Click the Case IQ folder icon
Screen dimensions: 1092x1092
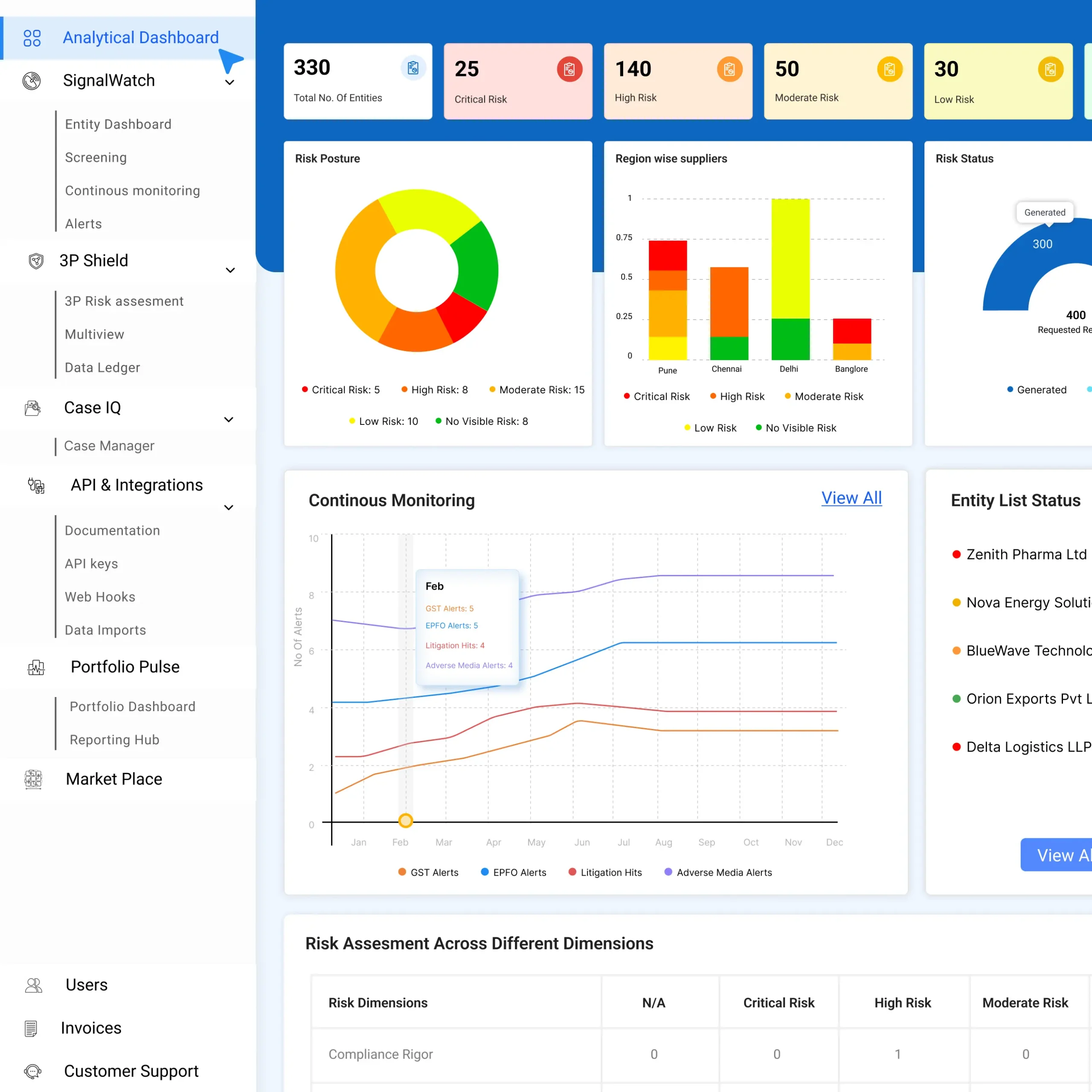pyautogui.click(x=33, y=408)
